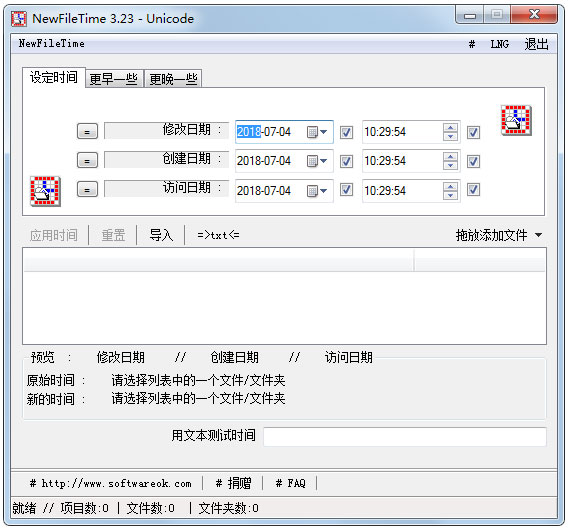
Task: Click the =>txt<= export button
Action: coord(218,235)
